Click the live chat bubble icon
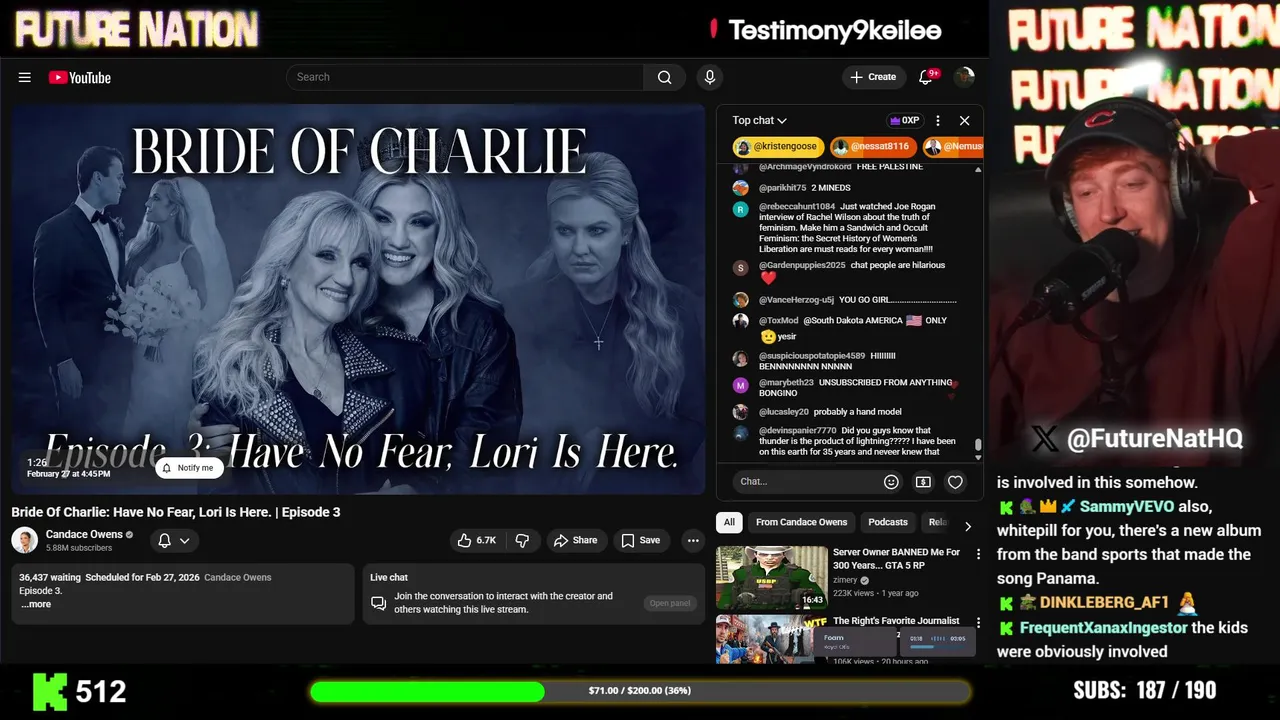The width and height of the screenshot is (1280, 720). 378,603
